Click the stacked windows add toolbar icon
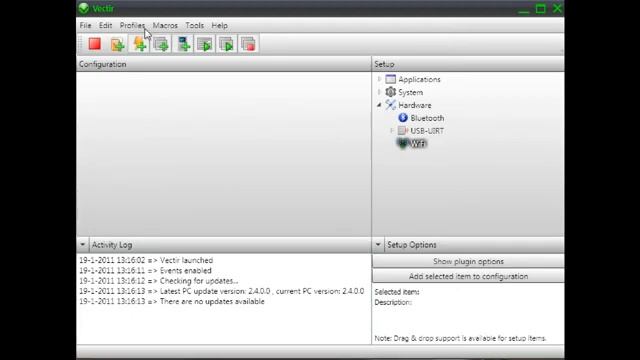 (x=161, y=44)
